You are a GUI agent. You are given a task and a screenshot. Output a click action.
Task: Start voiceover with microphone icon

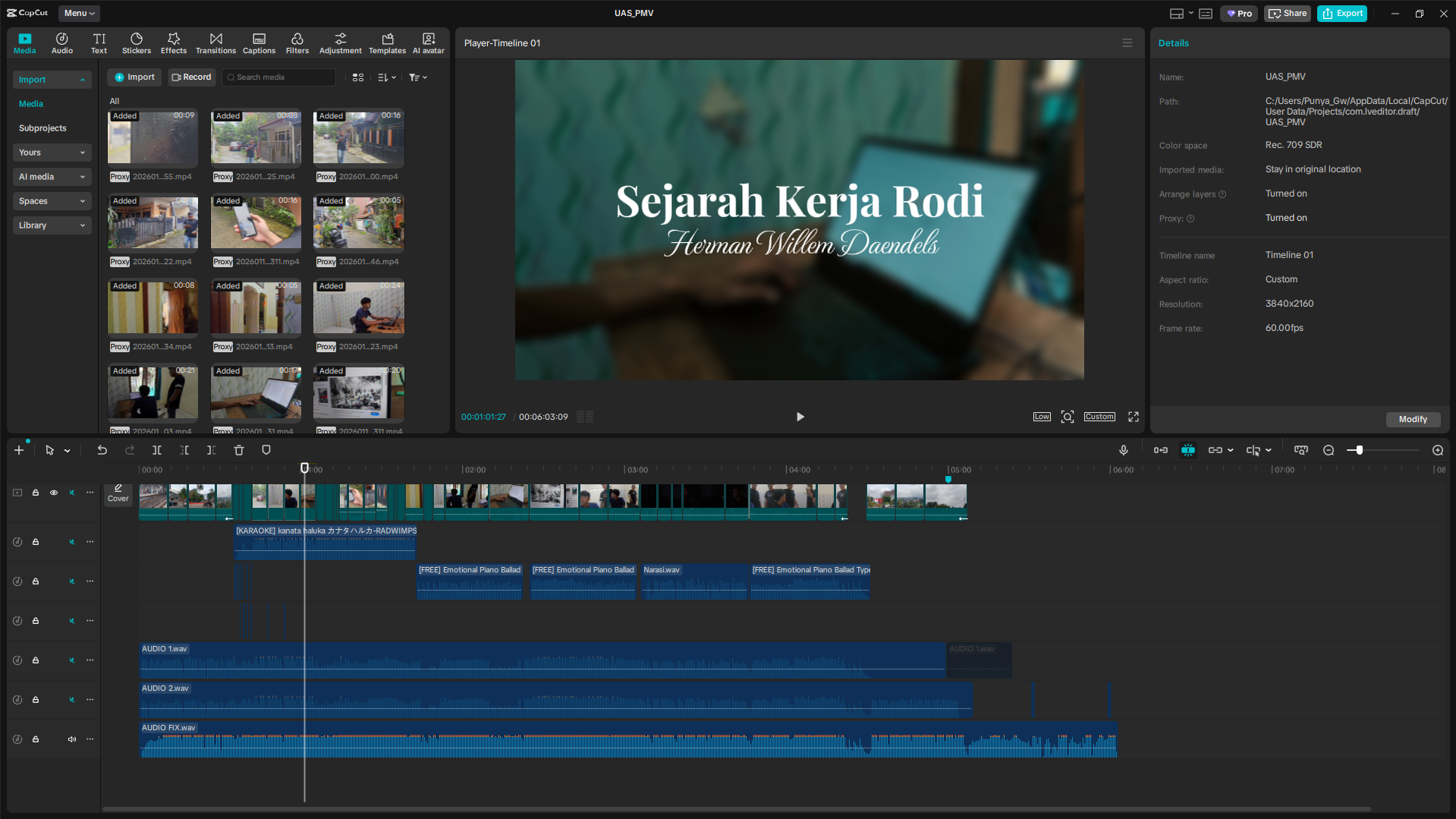point(1124,450)
